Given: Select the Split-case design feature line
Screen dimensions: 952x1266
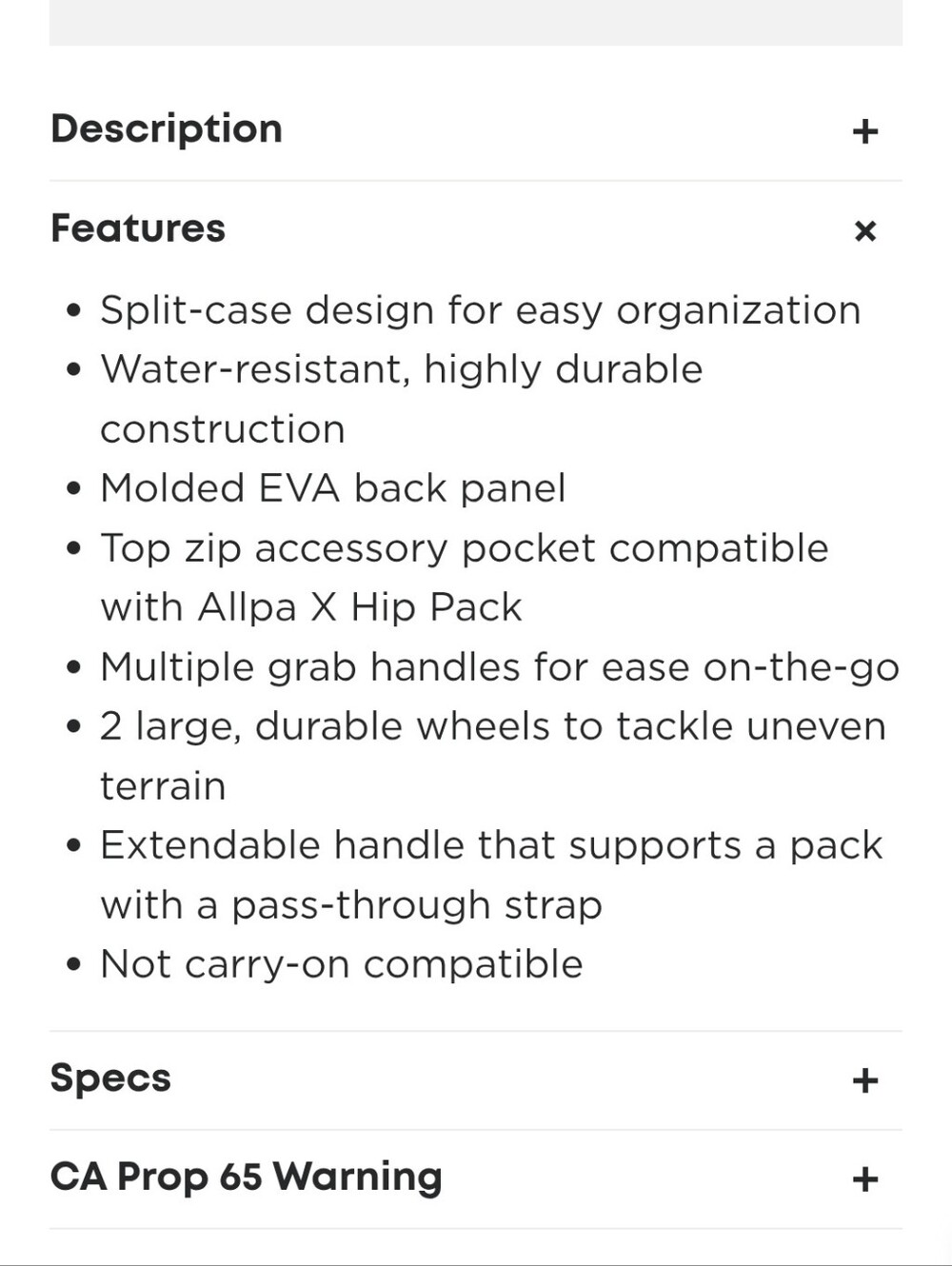Looking at the screenshot, I should coord(481,310).
